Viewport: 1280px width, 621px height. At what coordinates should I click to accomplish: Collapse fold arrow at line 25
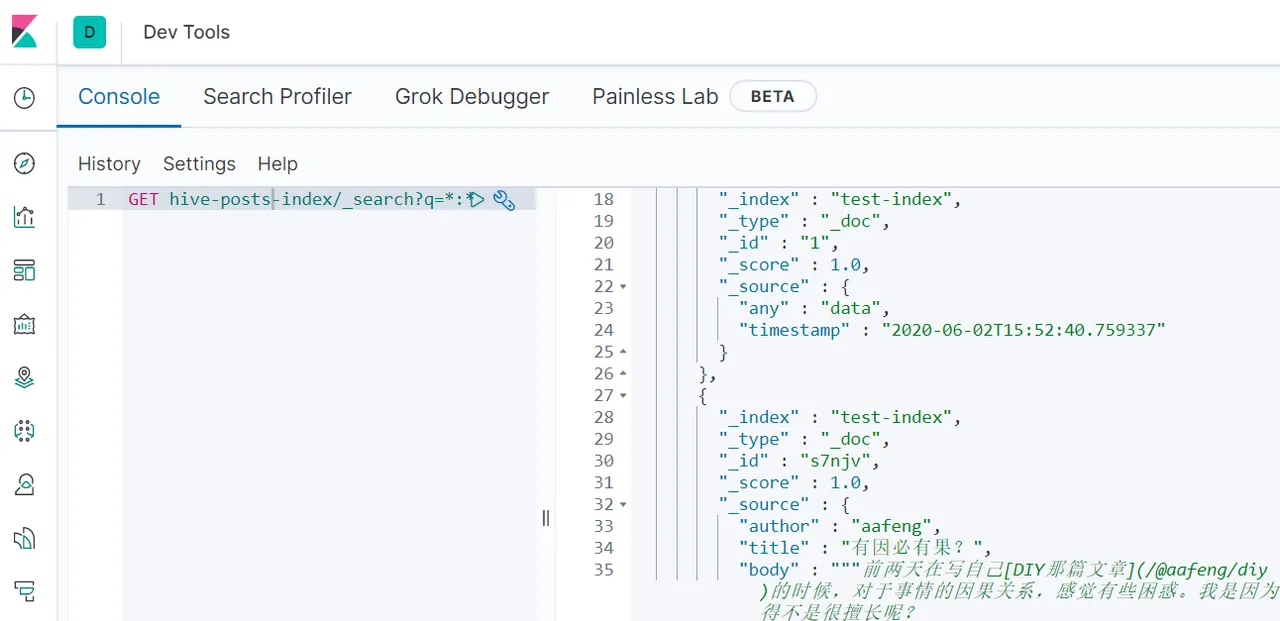pos(624,352)
